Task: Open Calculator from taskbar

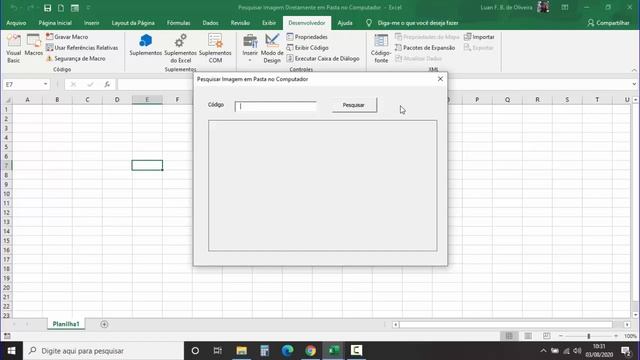Action: click(264, 351)
